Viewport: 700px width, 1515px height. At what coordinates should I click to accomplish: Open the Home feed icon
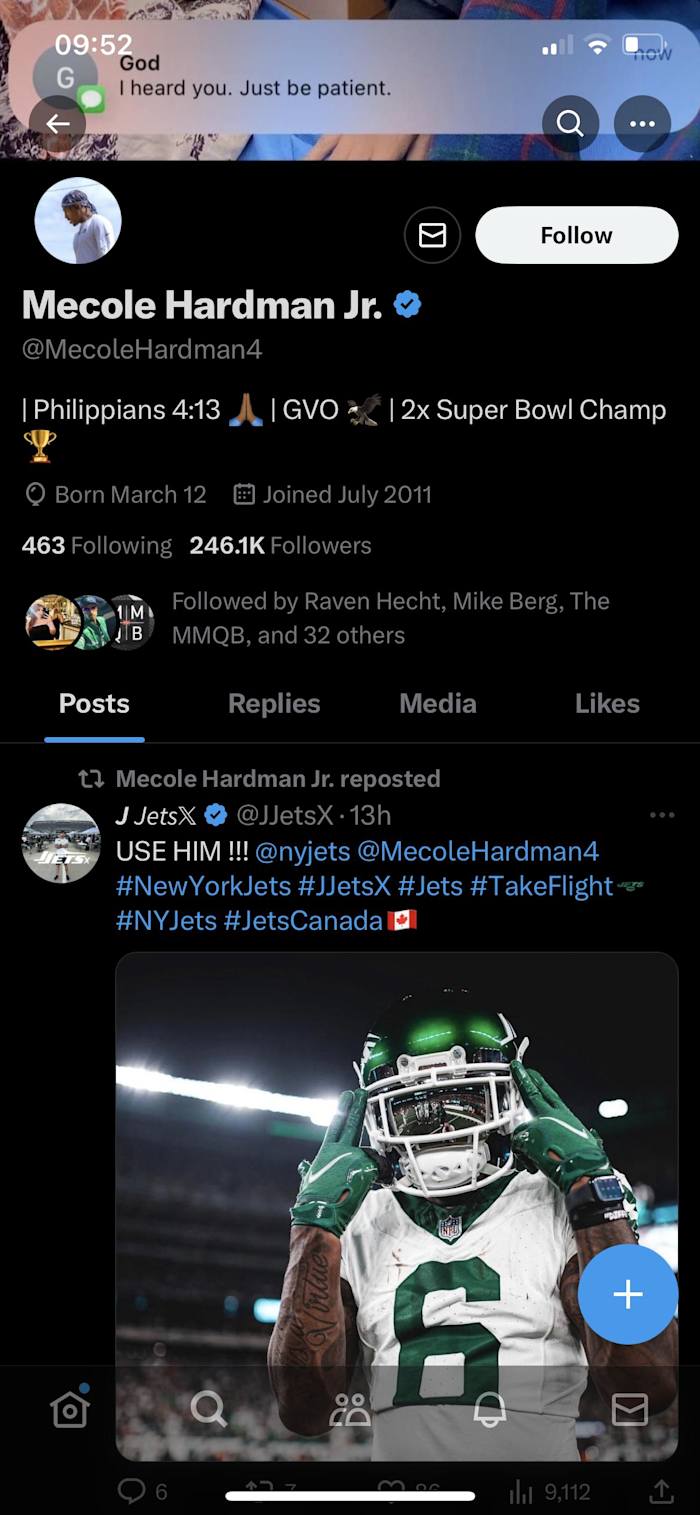coord(69,1410)
